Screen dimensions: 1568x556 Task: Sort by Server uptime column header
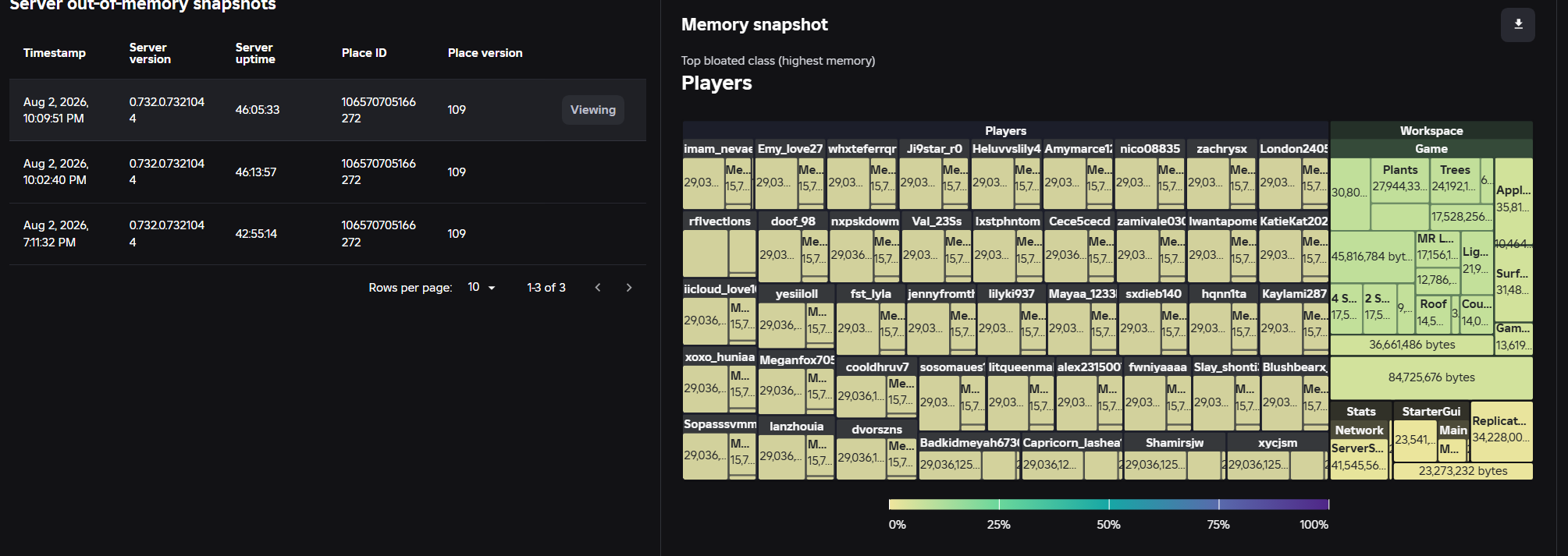254,53
